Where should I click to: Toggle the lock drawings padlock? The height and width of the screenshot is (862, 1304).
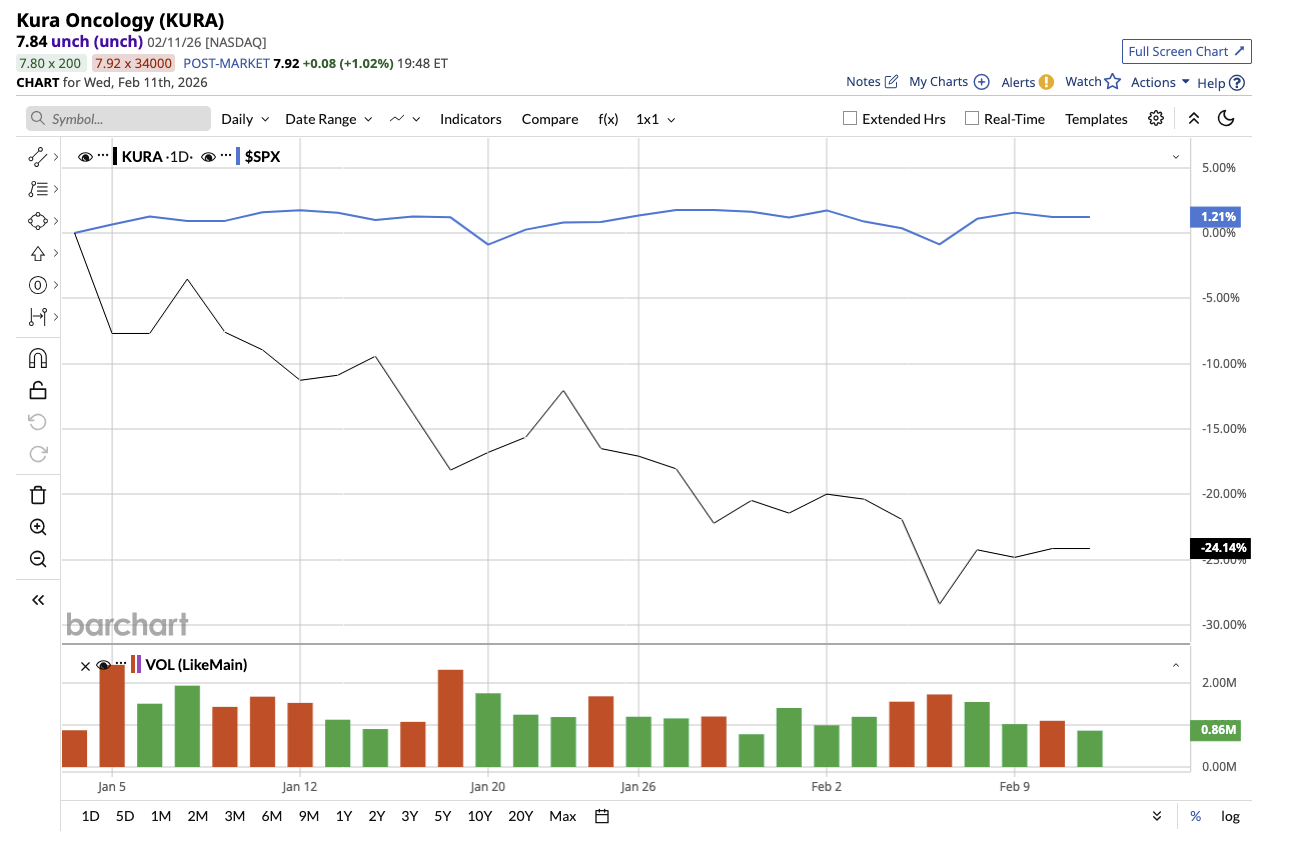38,390
